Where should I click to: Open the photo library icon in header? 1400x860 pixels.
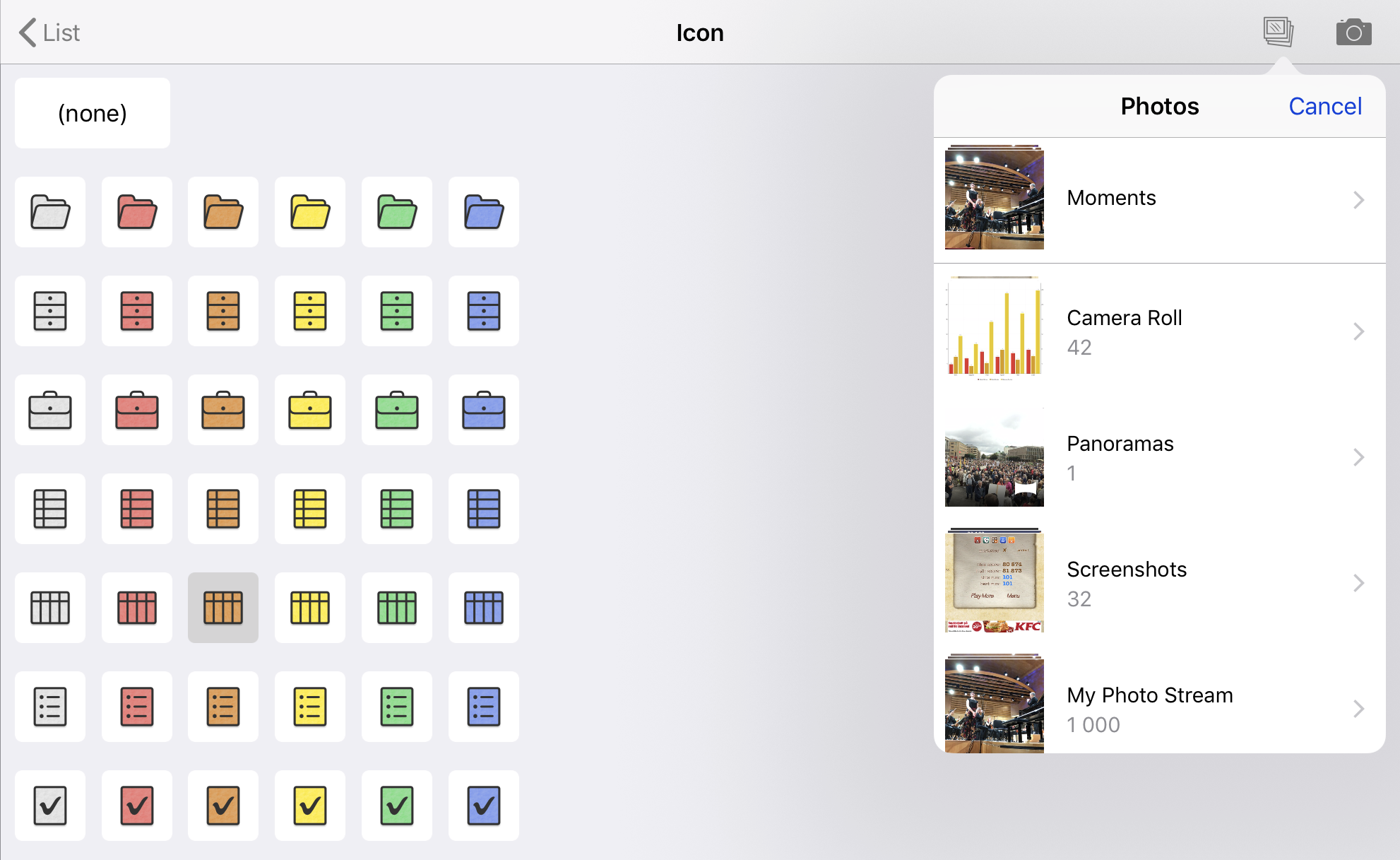coord(1279,33)
